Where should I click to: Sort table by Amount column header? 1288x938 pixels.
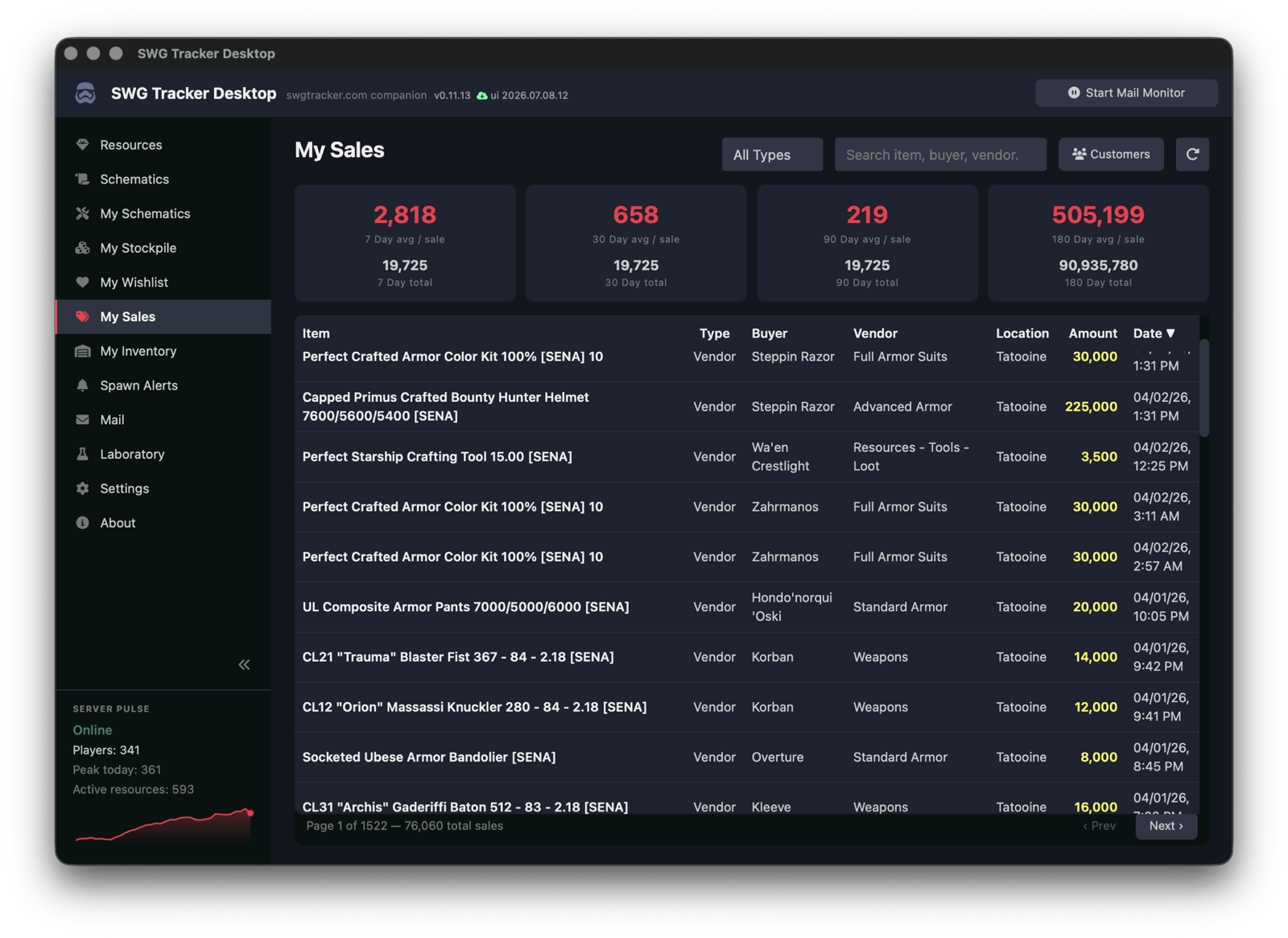(1092, 333)
